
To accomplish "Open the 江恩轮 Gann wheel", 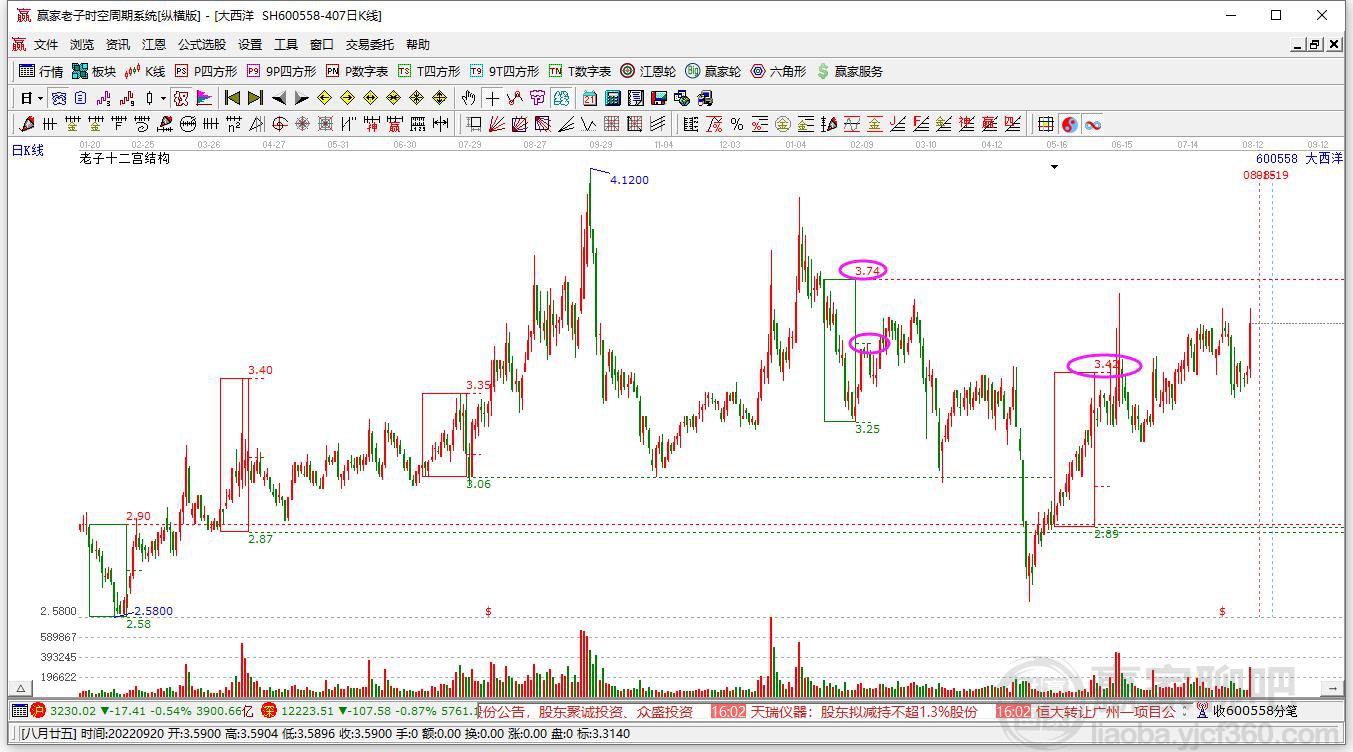I will coord(648,71).
